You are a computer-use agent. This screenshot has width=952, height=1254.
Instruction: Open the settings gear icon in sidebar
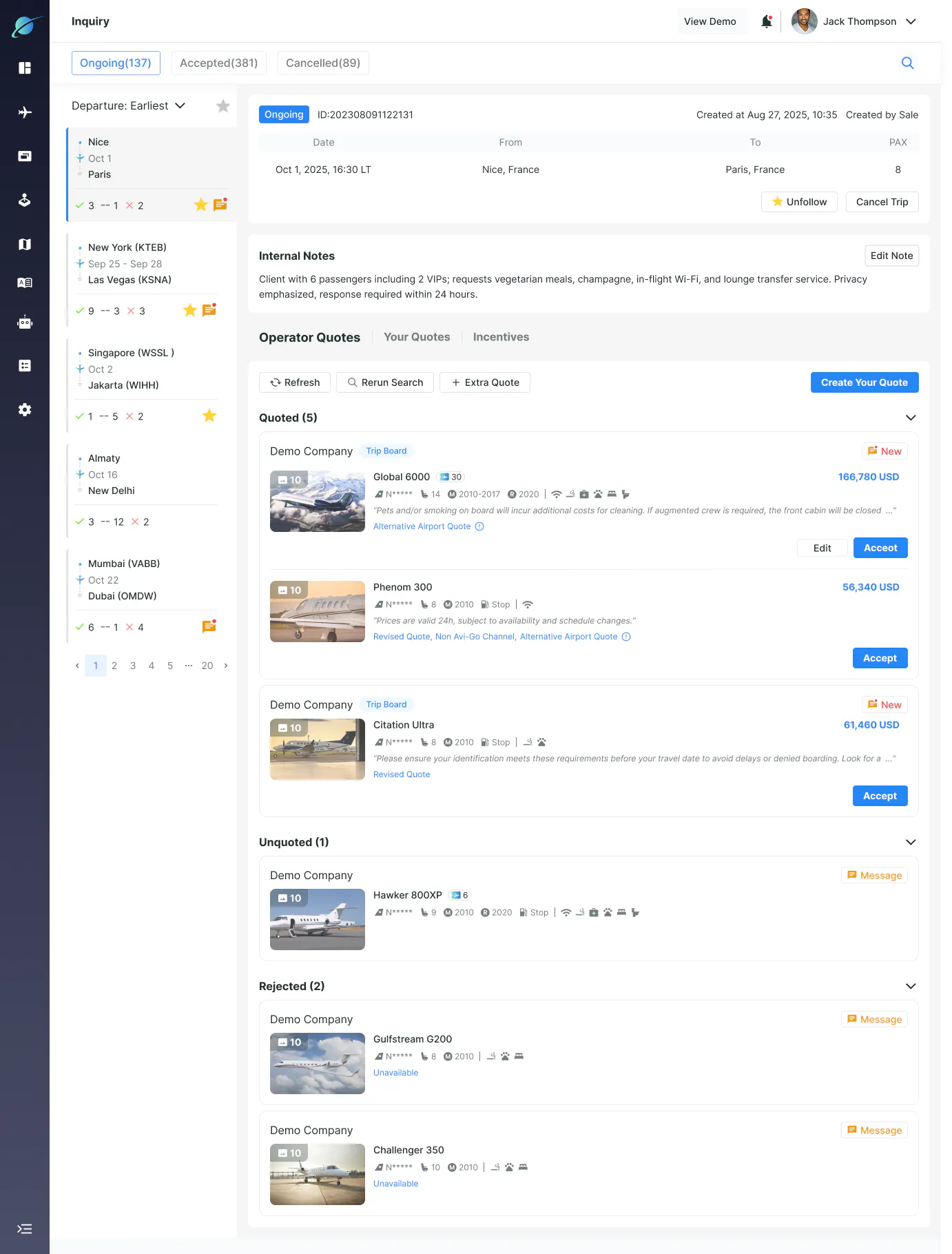click(x=25, y=410)
